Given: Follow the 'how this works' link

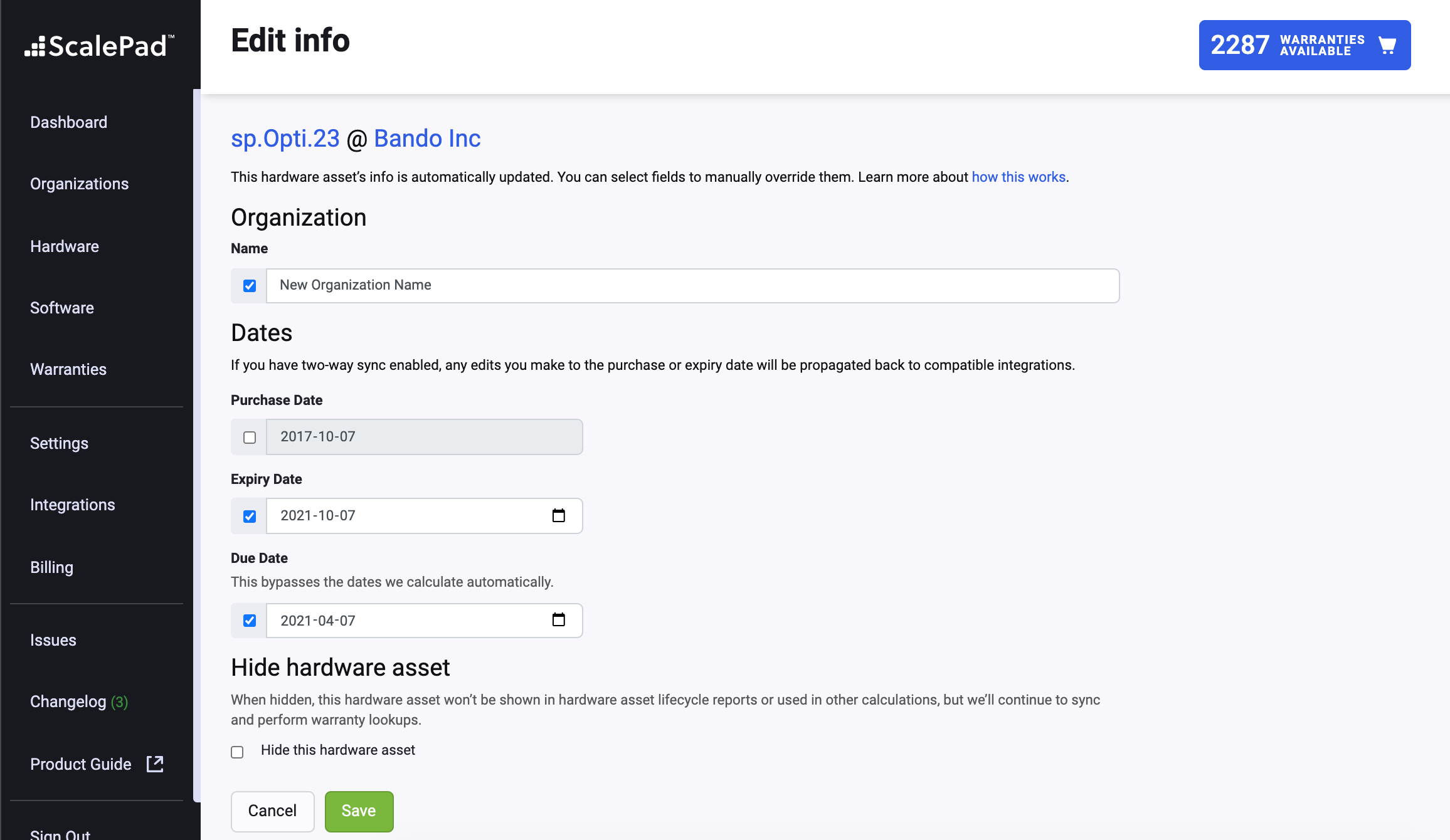Looking at the screenshot, I should pos(1019,177).
